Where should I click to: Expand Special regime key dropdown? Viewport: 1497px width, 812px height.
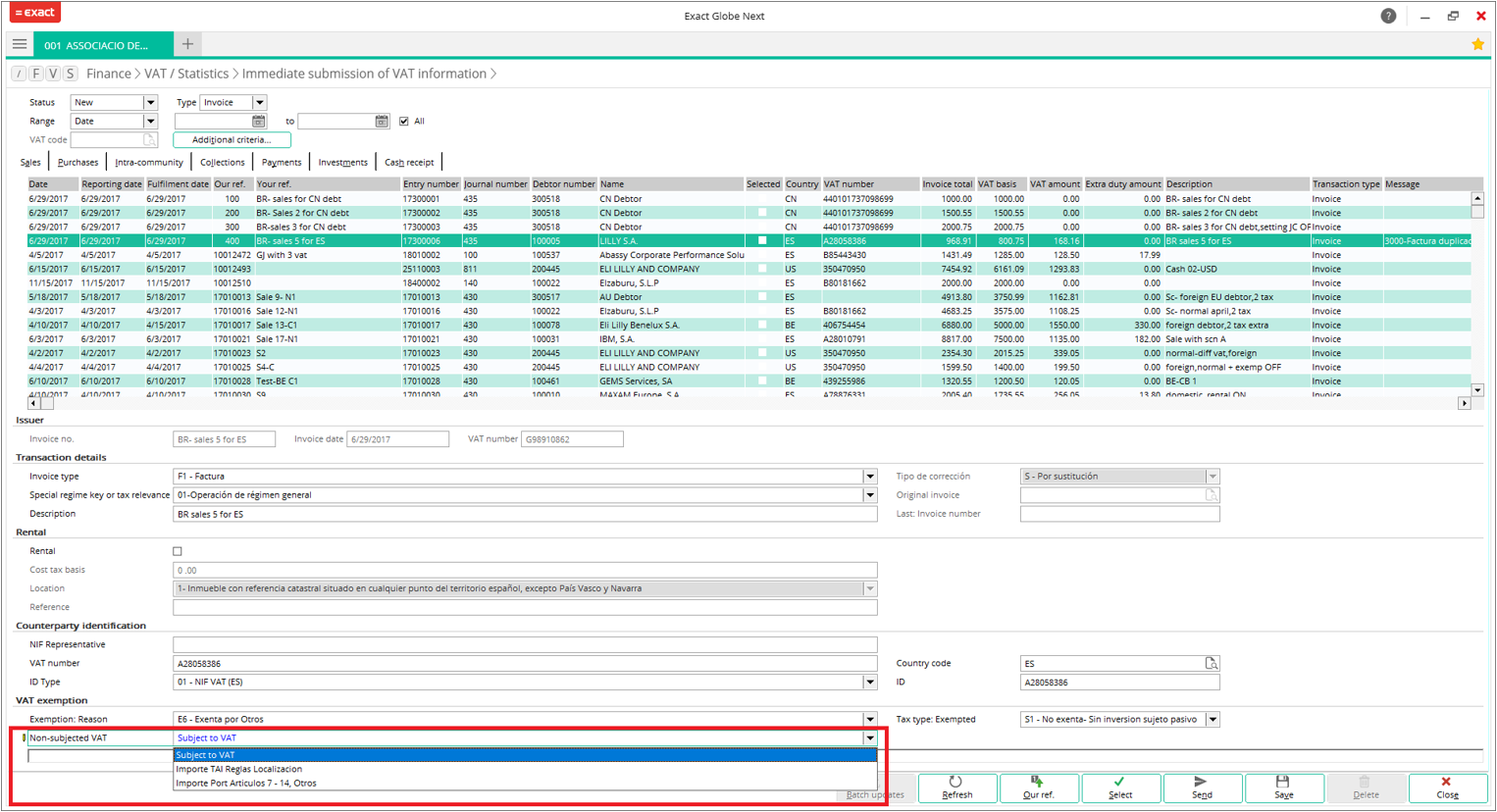[x=870, y=495]
